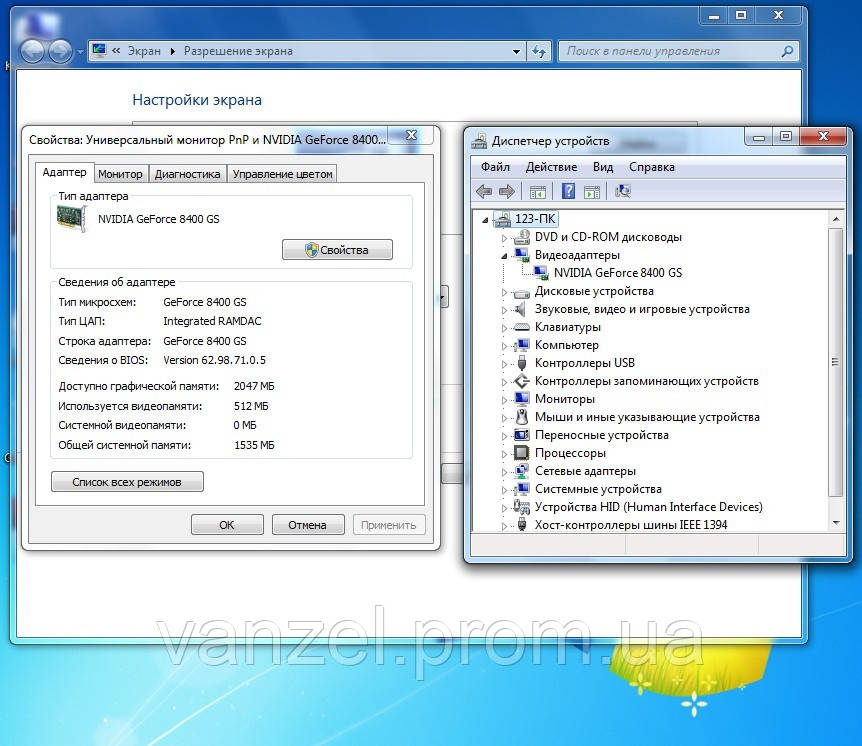The height and width of the screenshot is (746, 862).
Task: Switch to the Монитор tab
Action: pyautogui.click(x=120, y=174)
